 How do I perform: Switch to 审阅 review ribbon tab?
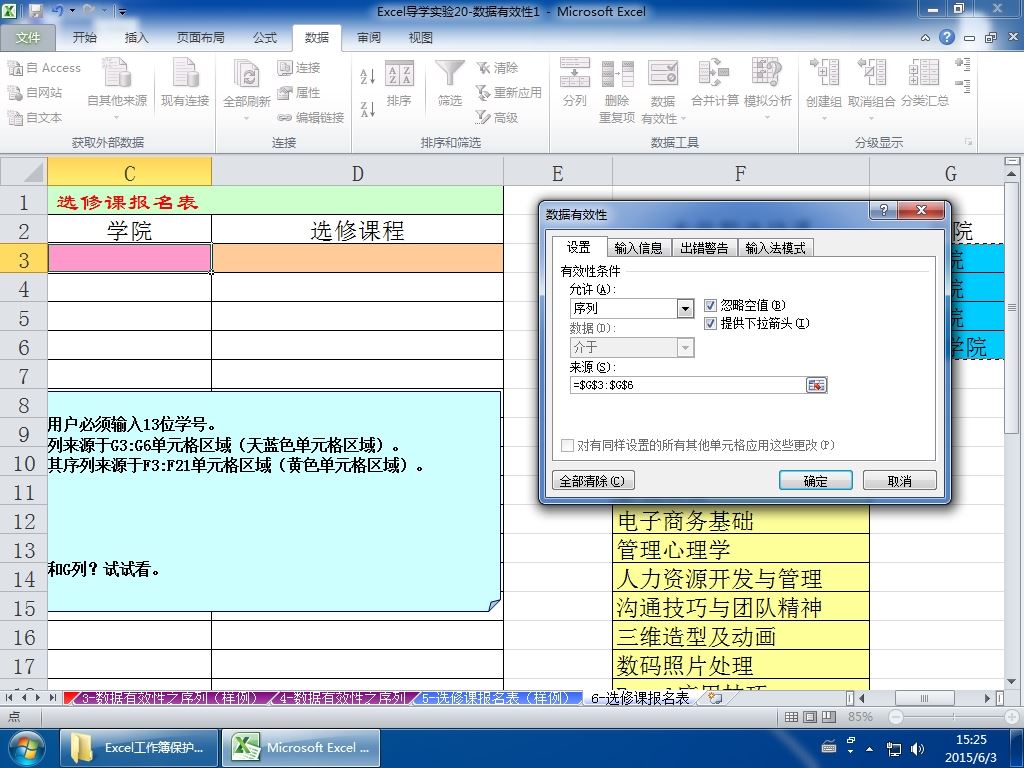click(368, 38)
